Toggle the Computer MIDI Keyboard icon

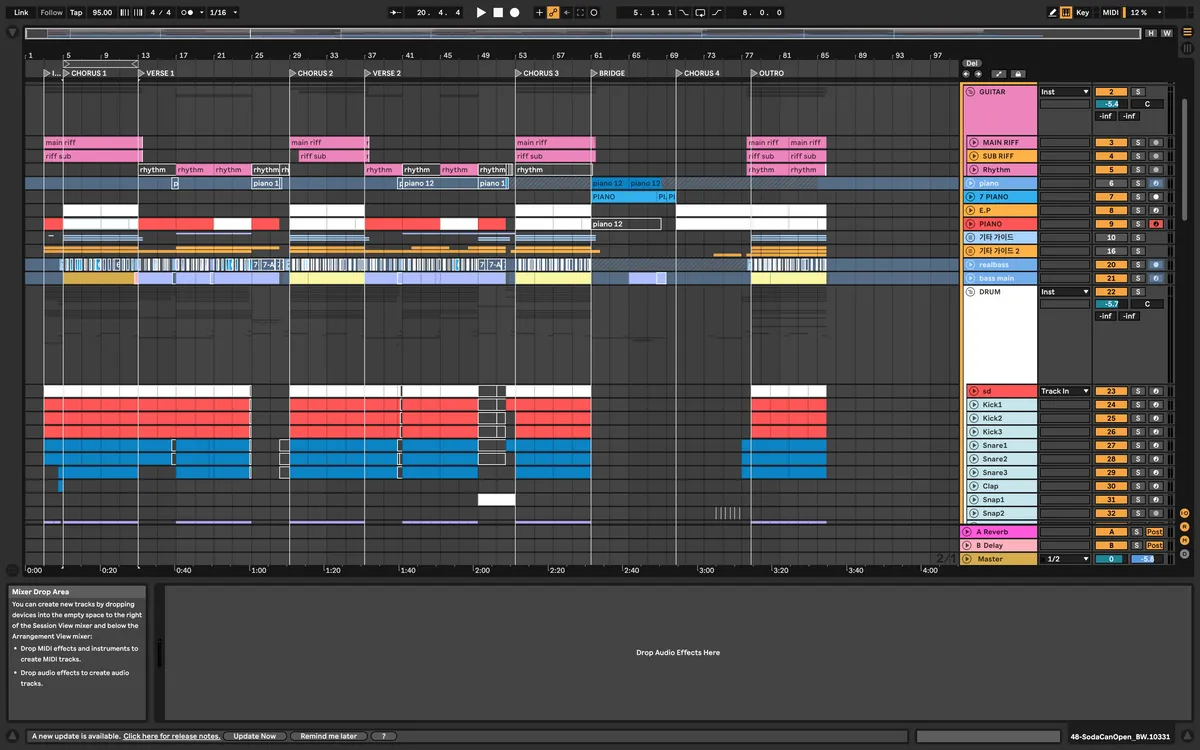point(1066,13)
